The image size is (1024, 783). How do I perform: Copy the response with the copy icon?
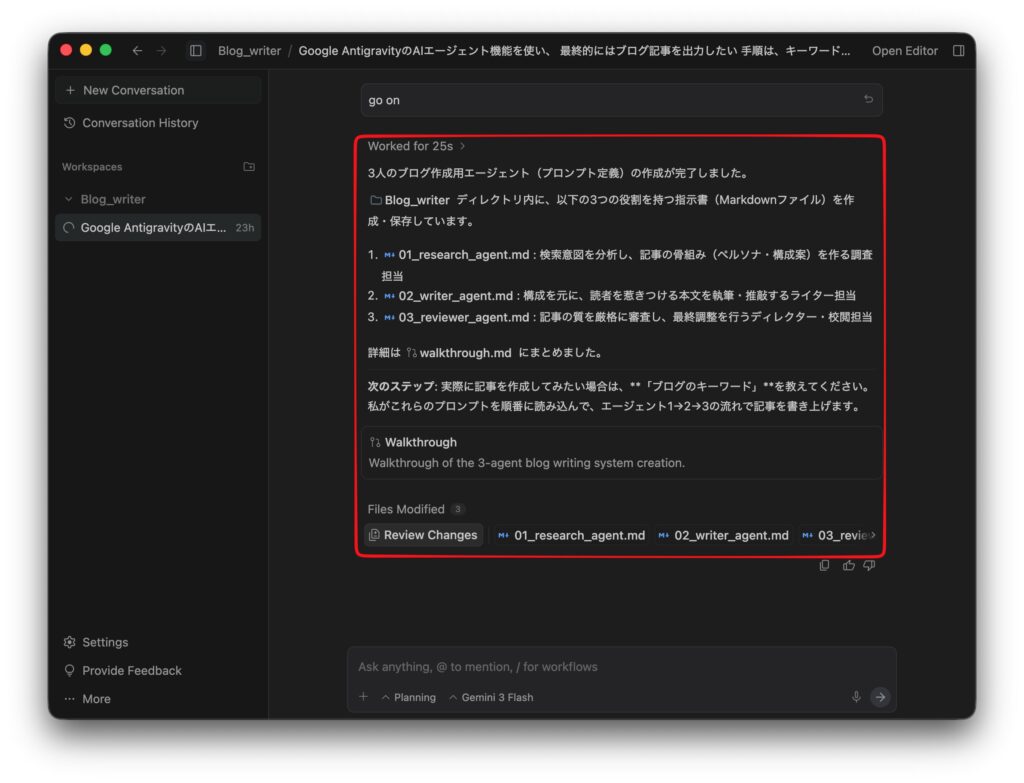tap(825, 566)
